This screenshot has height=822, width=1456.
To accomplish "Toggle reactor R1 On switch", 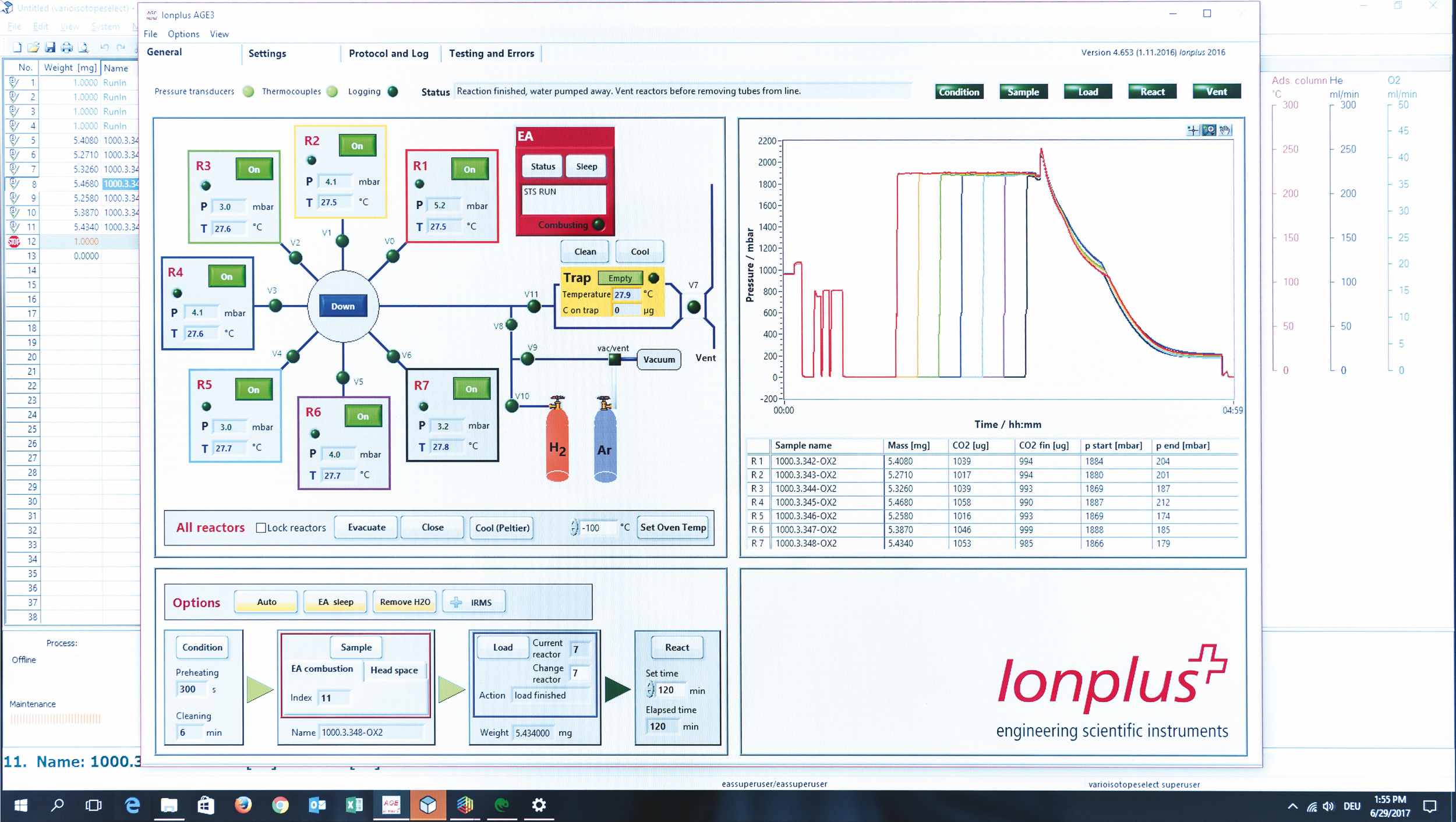I will tap(469, 169).
